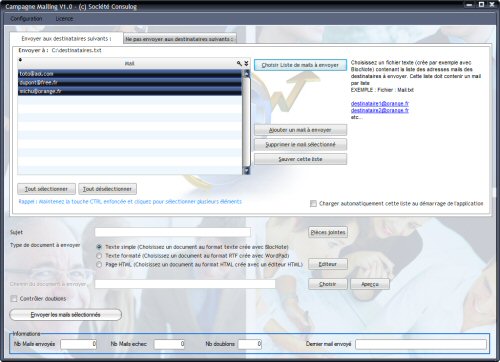500x362 pixels.
Task: Toggle 'Contrôler doublons' checkbox
Action: coord(14,299)
